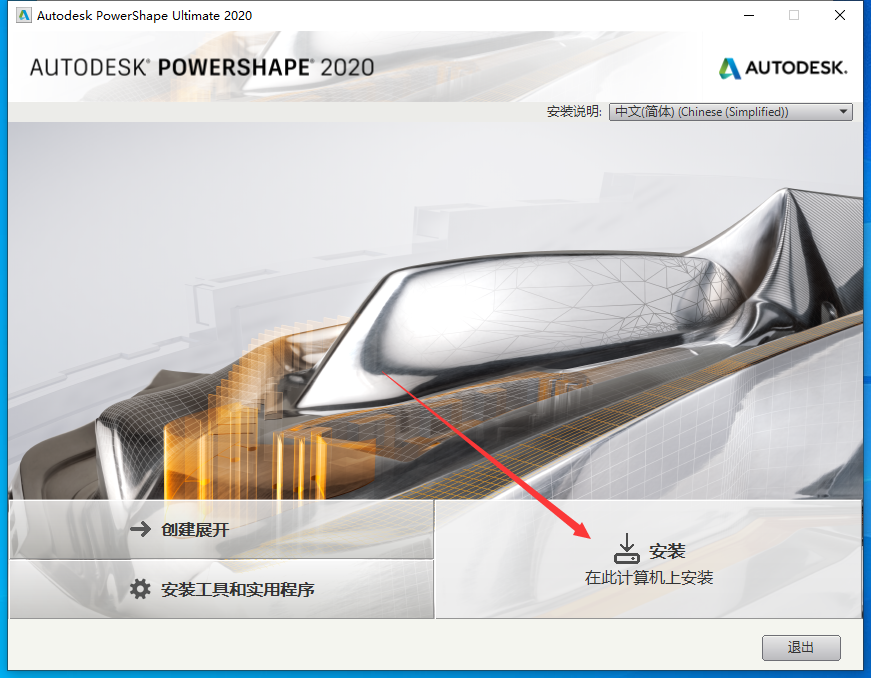Viewport: 871px width, 678px height.
Task: Click the Autodesk logo emblem at top right
Action: point(730,68)
